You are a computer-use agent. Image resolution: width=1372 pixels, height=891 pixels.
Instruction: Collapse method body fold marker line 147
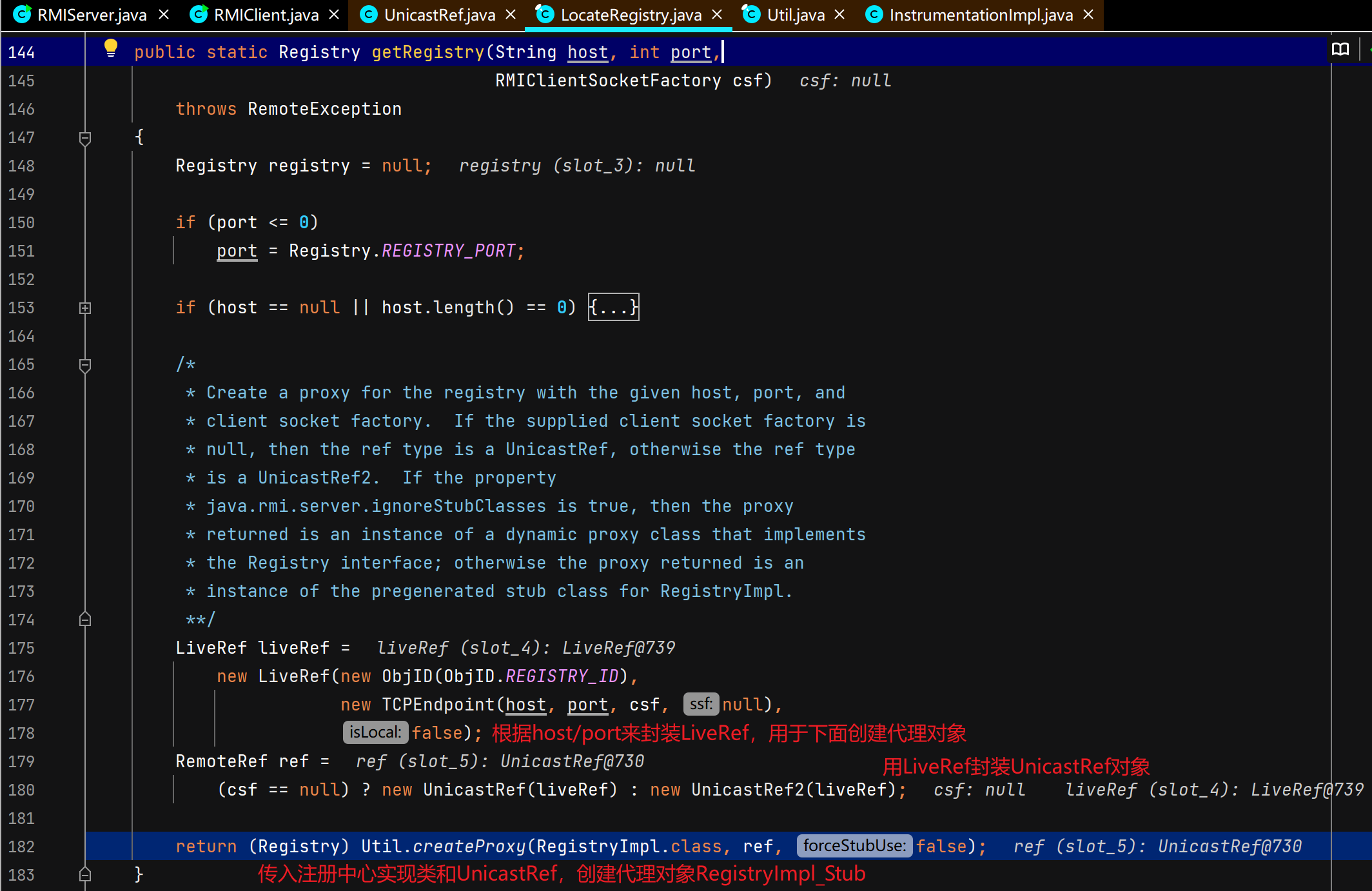coord(85,138)
